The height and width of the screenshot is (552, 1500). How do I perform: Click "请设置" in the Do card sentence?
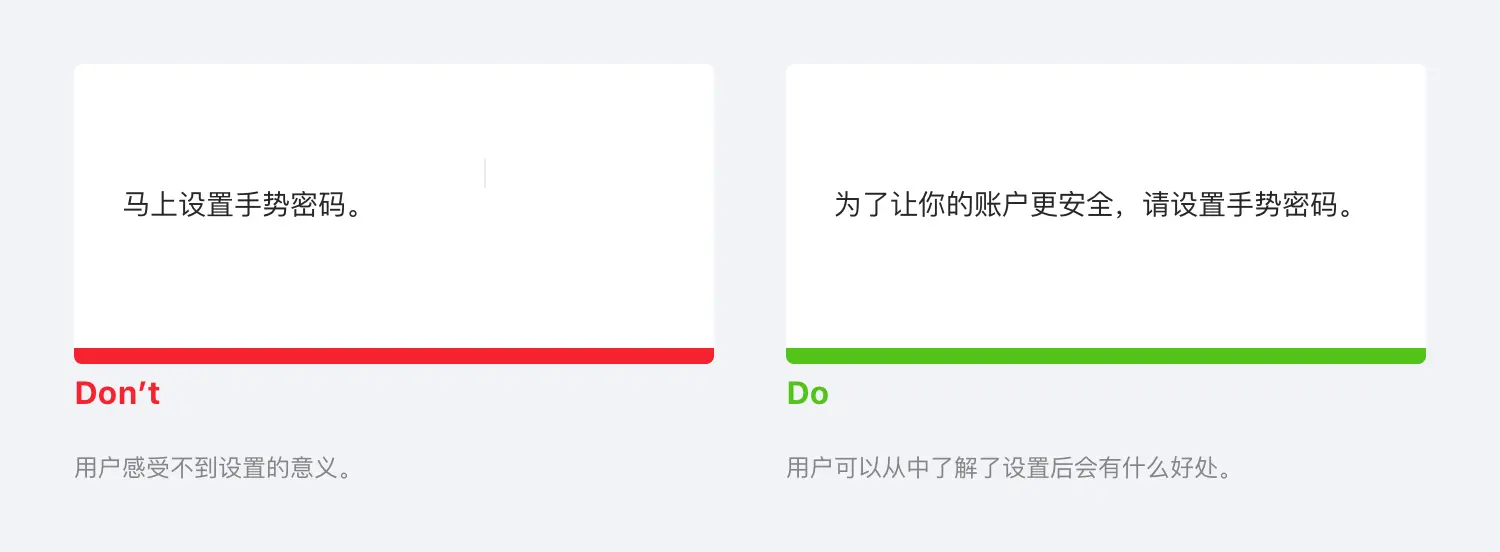pos(1185,205)
